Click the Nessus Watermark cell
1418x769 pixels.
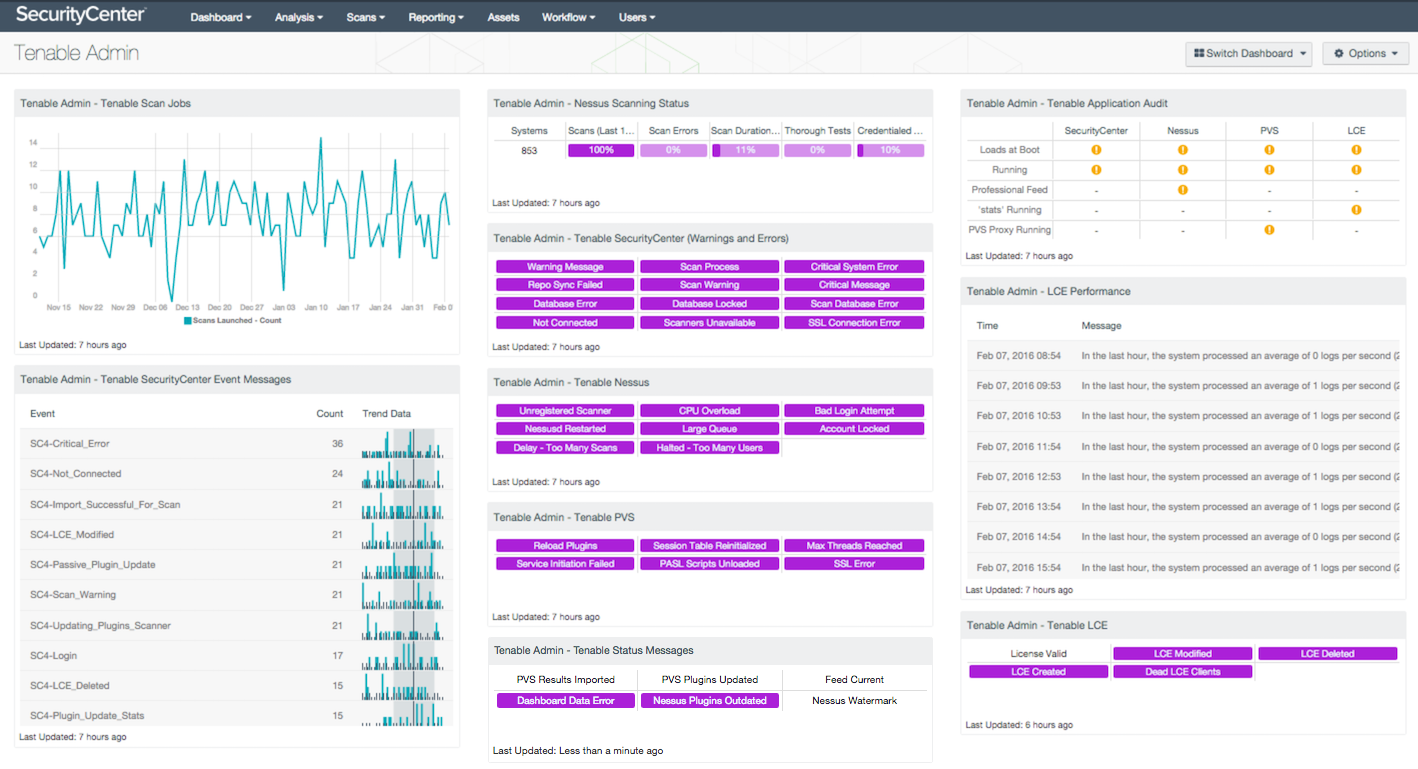click(854, 701)
